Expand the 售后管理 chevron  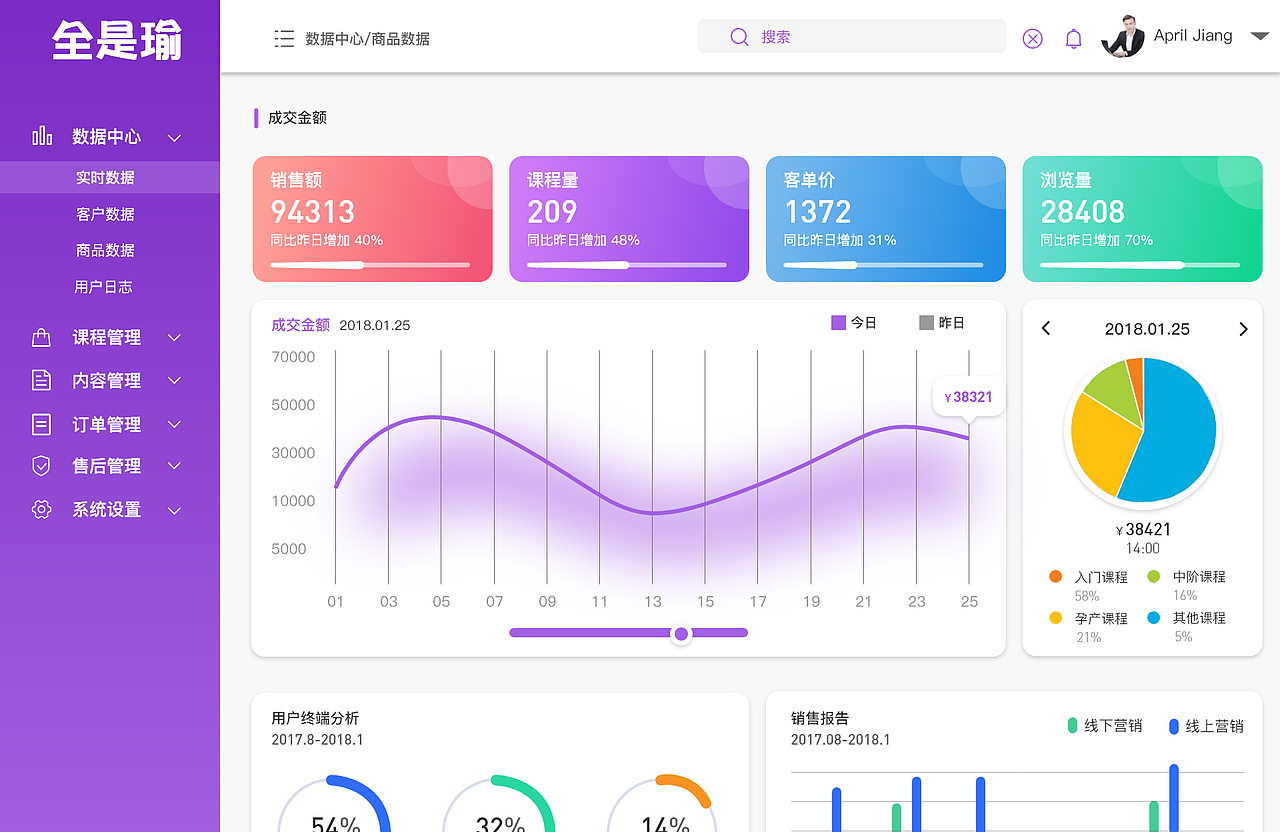tap(174, 467)
